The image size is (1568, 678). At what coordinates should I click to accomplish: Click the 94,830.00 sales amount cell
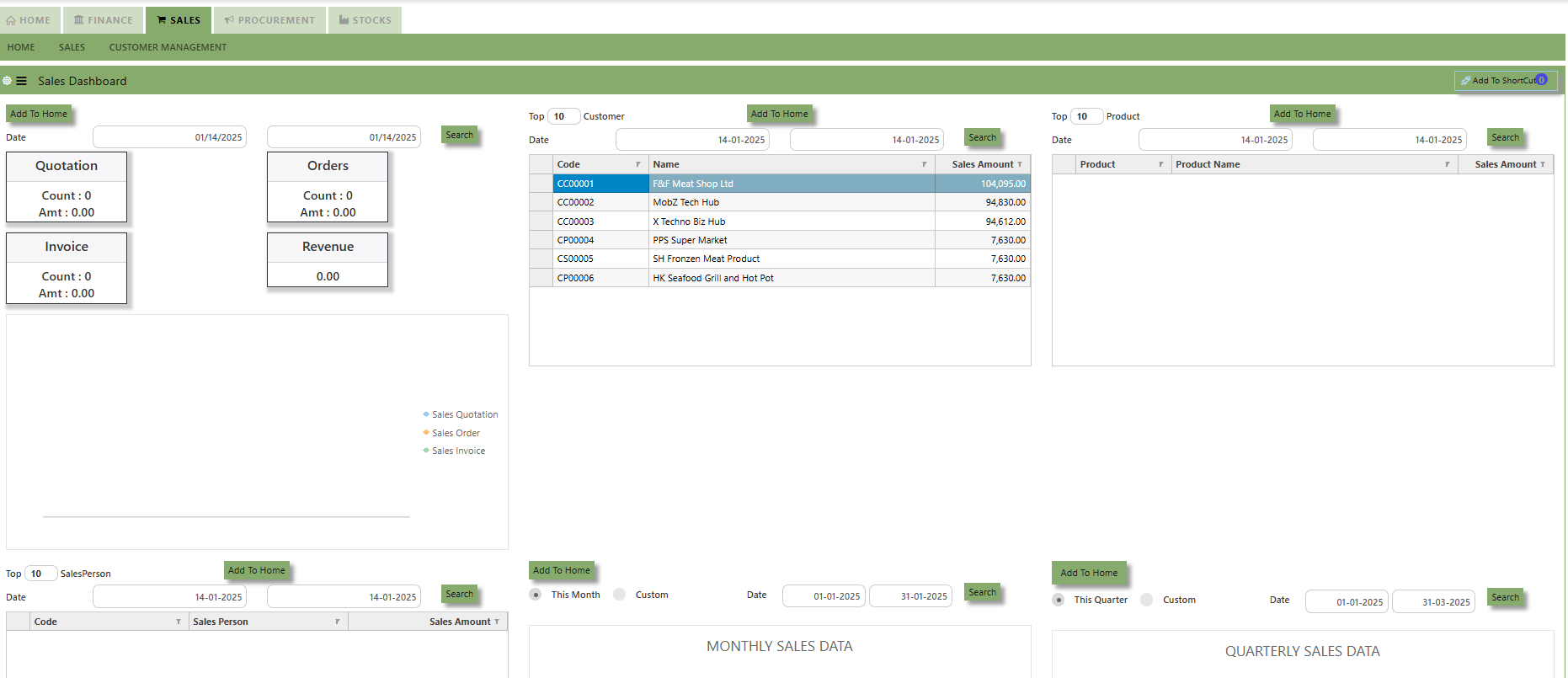pyautogui.click(x=983, y=202)
